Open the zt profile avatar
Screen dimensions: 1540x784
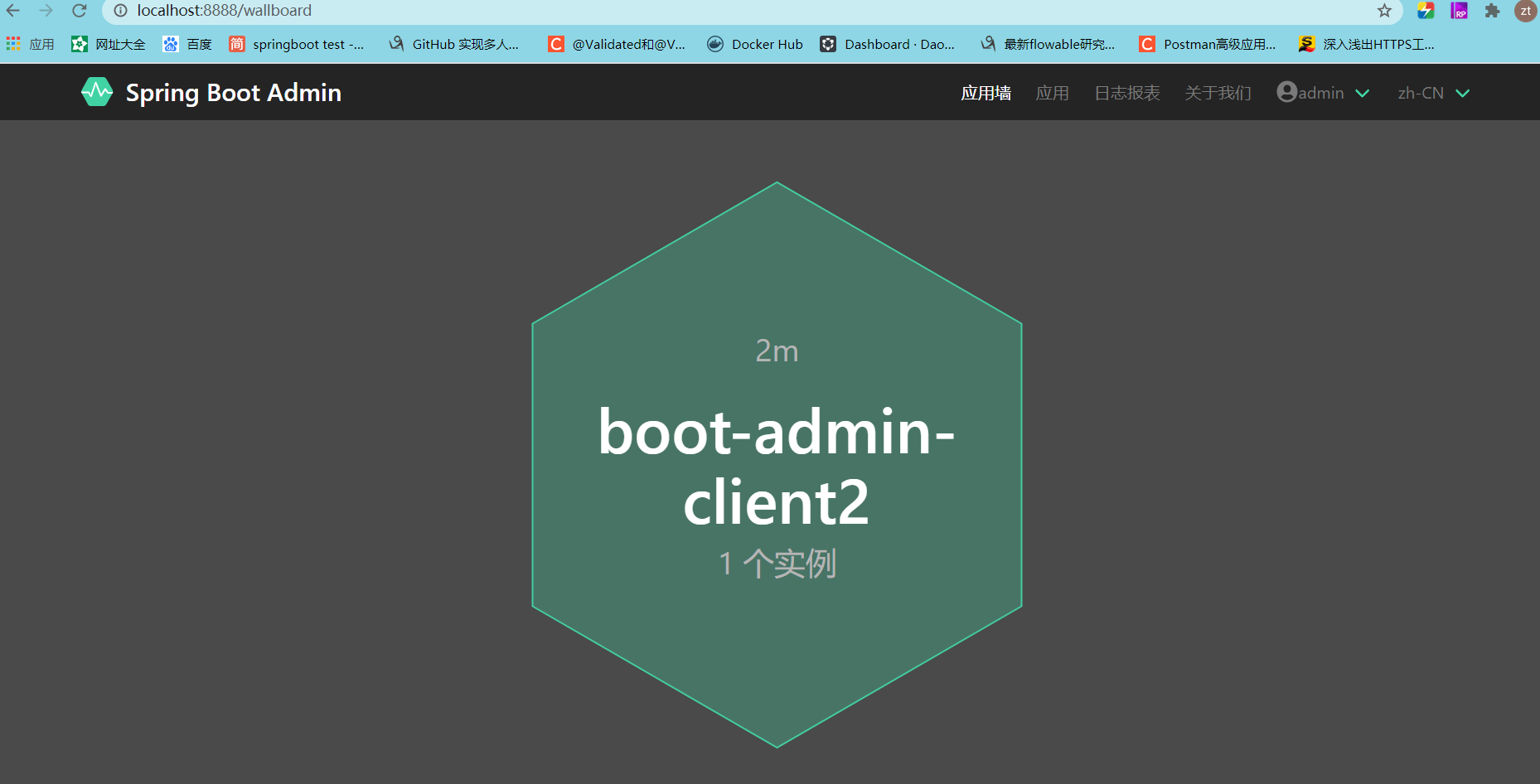coord(1526,11)
